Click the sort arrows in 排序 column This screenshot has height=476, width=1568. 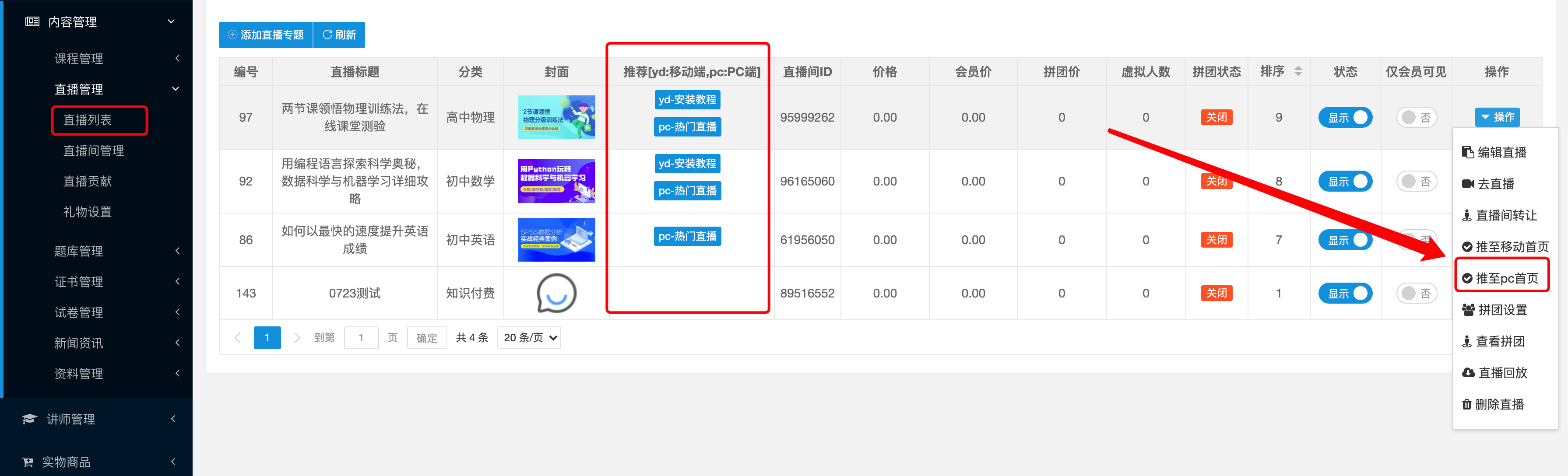point(1298,71)
